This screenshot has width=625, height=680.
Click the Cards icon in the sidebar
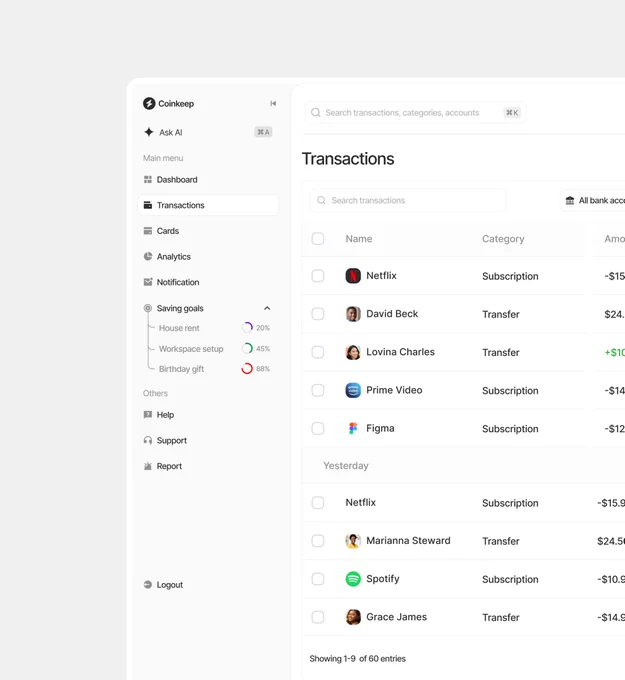(x=148, y=231)
